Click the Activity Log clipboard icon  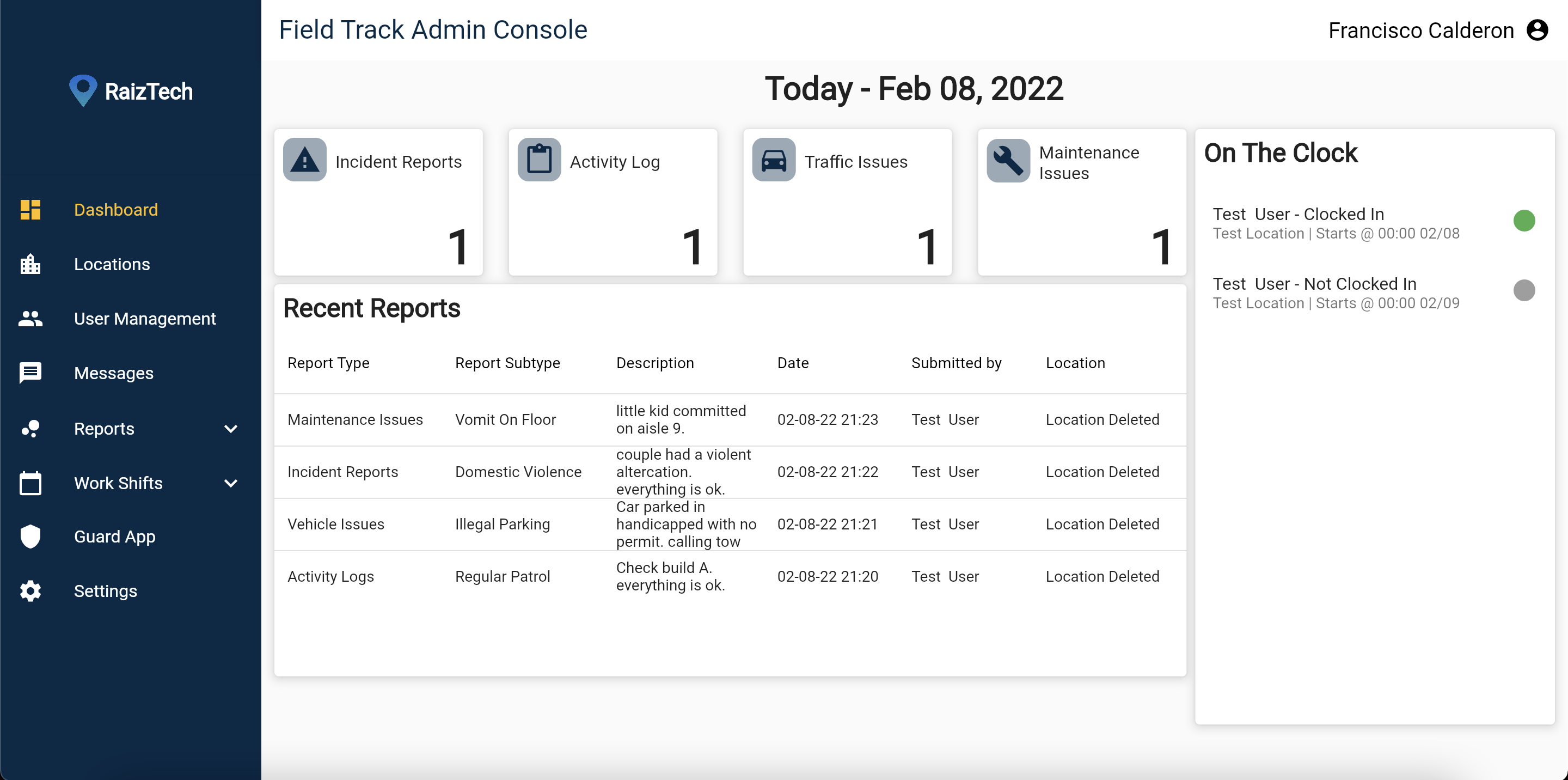click(538, 160)
